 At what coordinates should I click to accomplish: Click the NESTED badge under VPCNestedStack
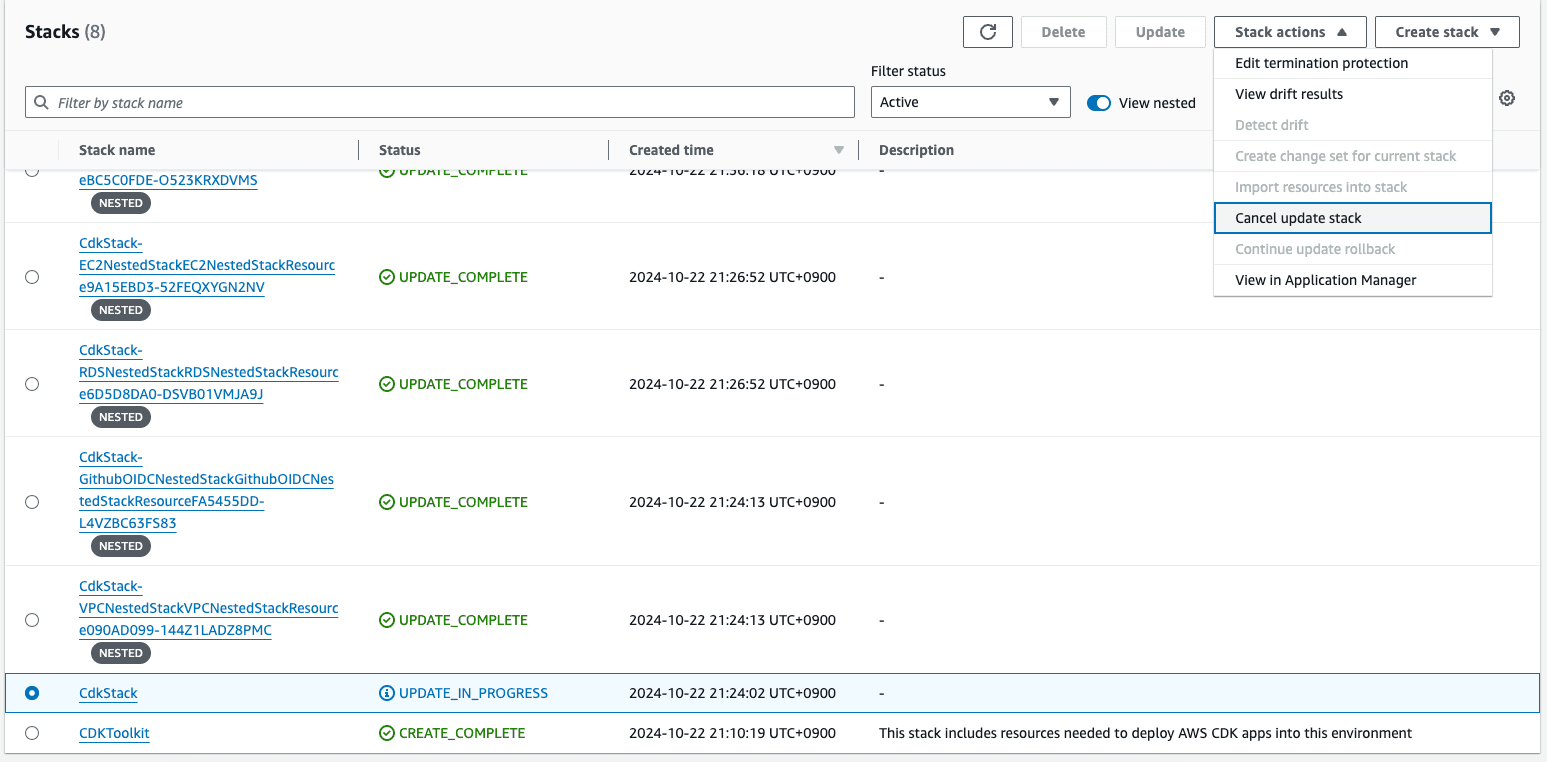tap(121, 653)
